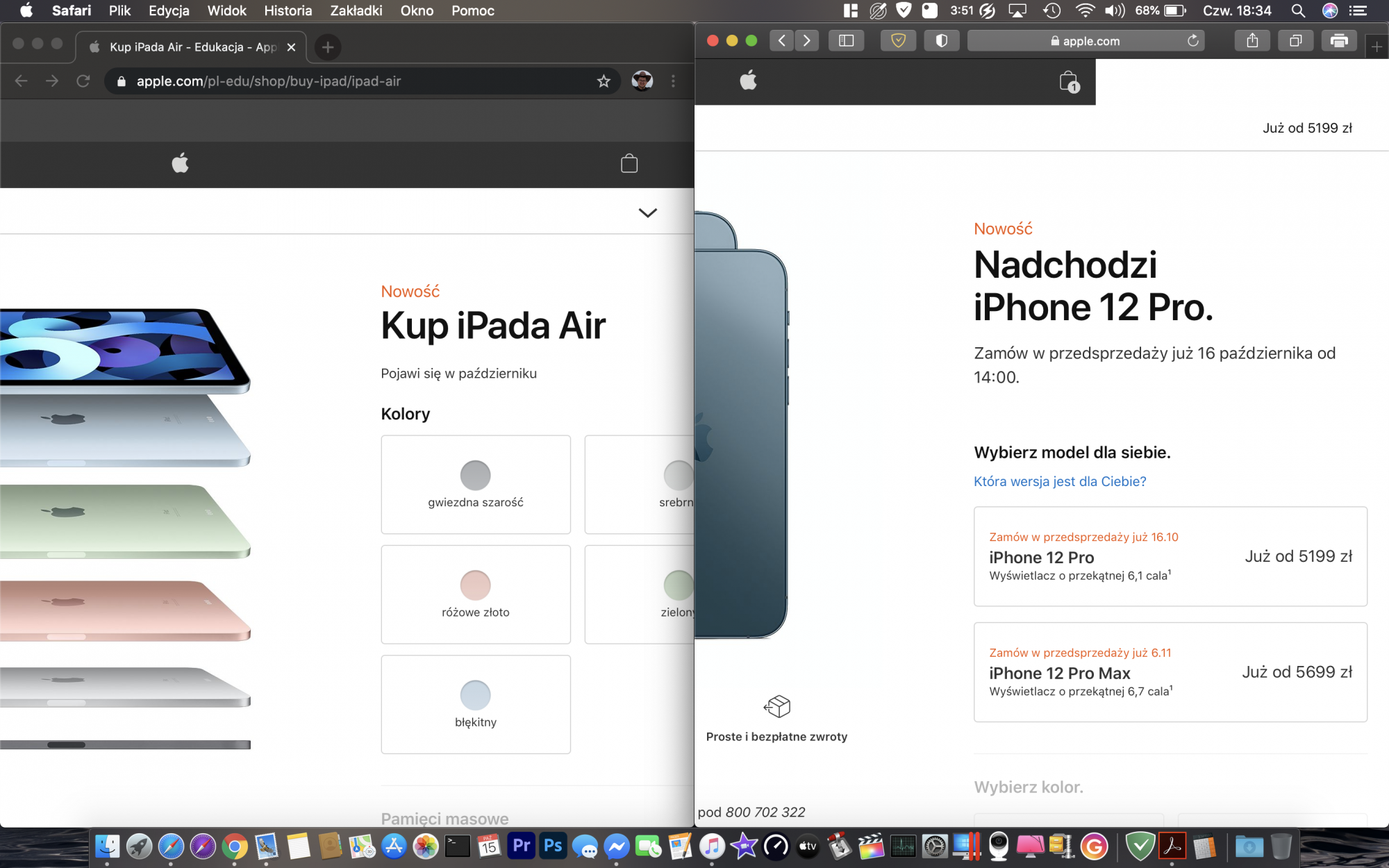Open the Plik menu
The image size is (1389, 868).
(119, 10)
